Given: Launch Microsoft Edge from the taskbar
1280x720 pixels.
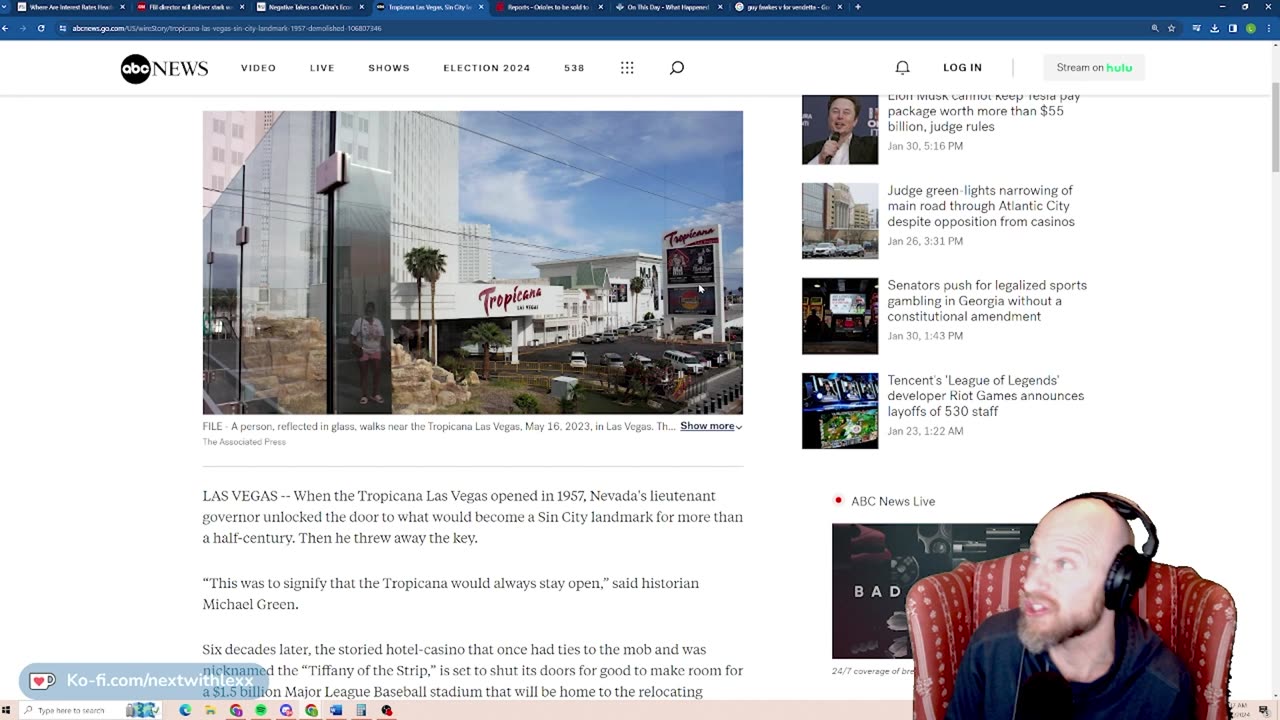Looking at the screenshot, I should [185, 710].
